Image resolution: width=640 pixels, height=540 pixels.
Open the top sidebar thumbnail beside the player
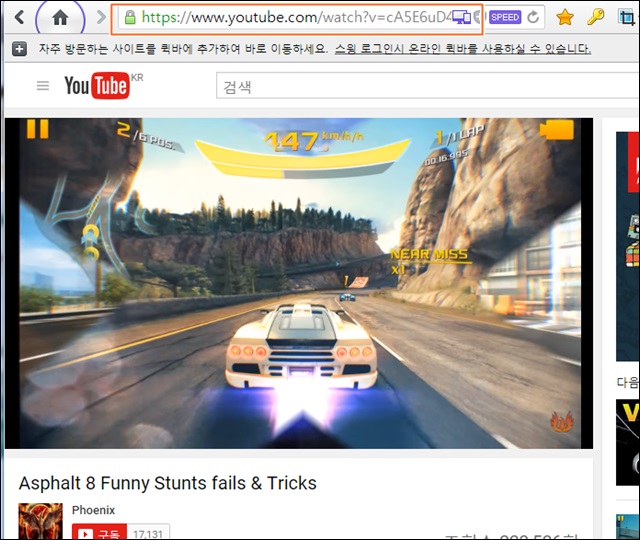[628, 246]
